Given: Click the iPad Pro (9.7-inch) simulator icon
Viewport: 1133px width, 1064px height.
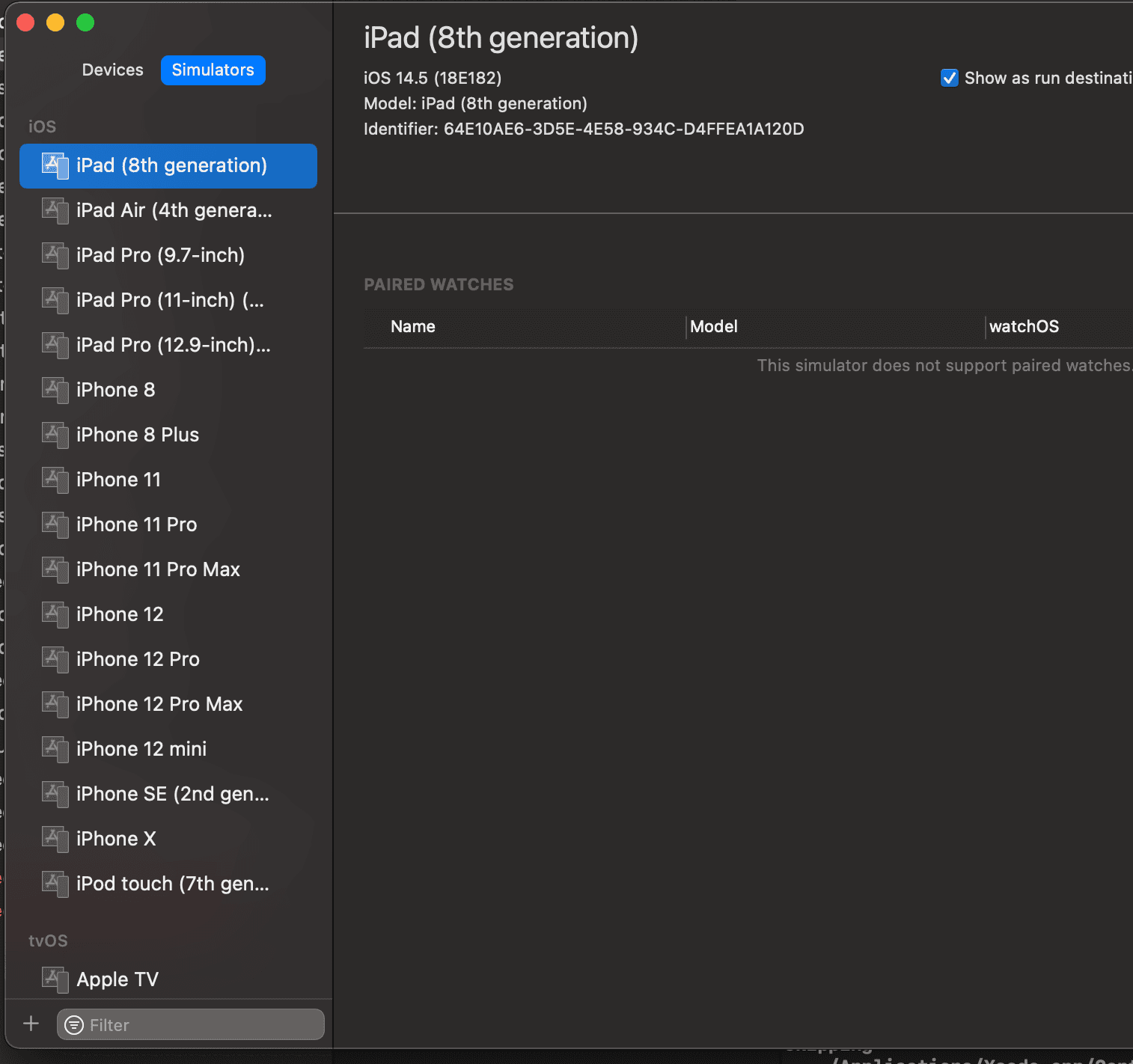Looking at the screenshot, I should click(x=55, y=255).
